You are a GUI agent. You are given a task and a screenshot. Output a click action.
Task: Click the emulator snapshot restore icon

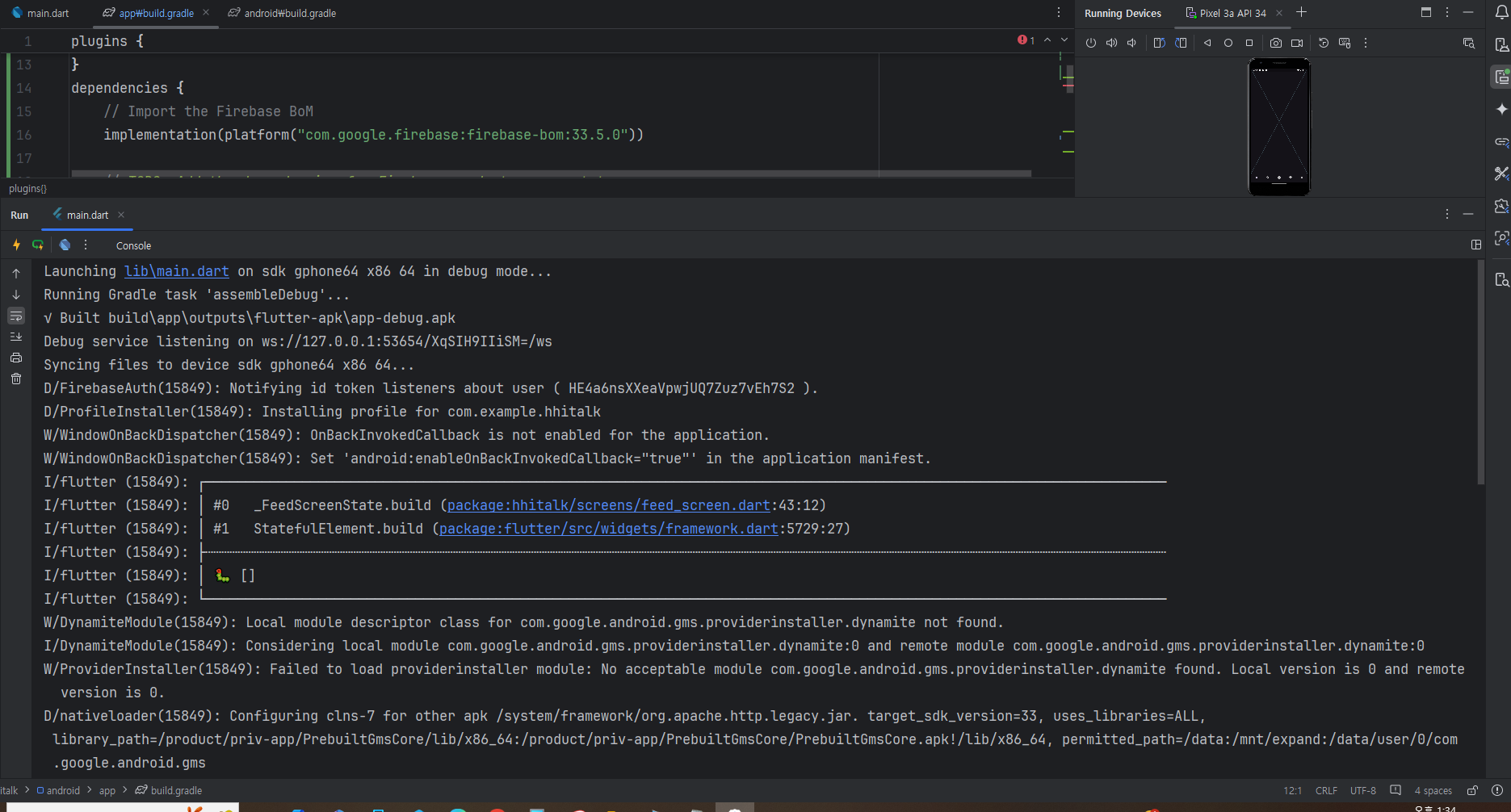(x=1324, y=43)
